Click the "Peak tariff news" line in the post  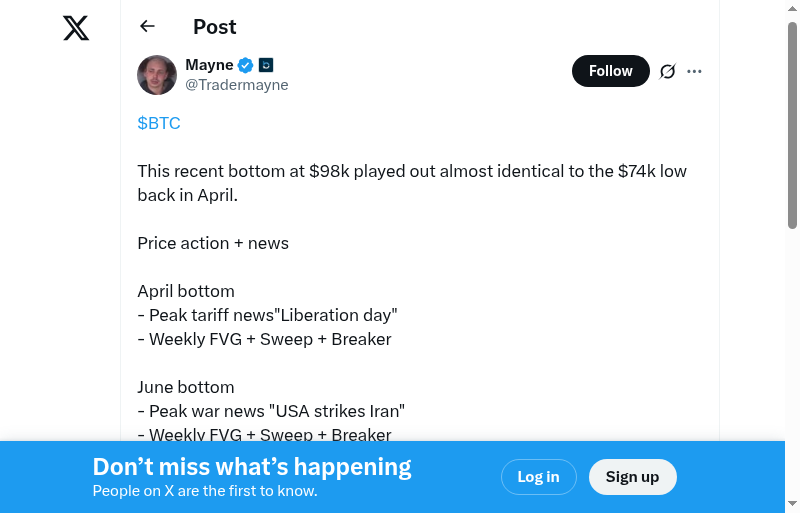point(267,315)
